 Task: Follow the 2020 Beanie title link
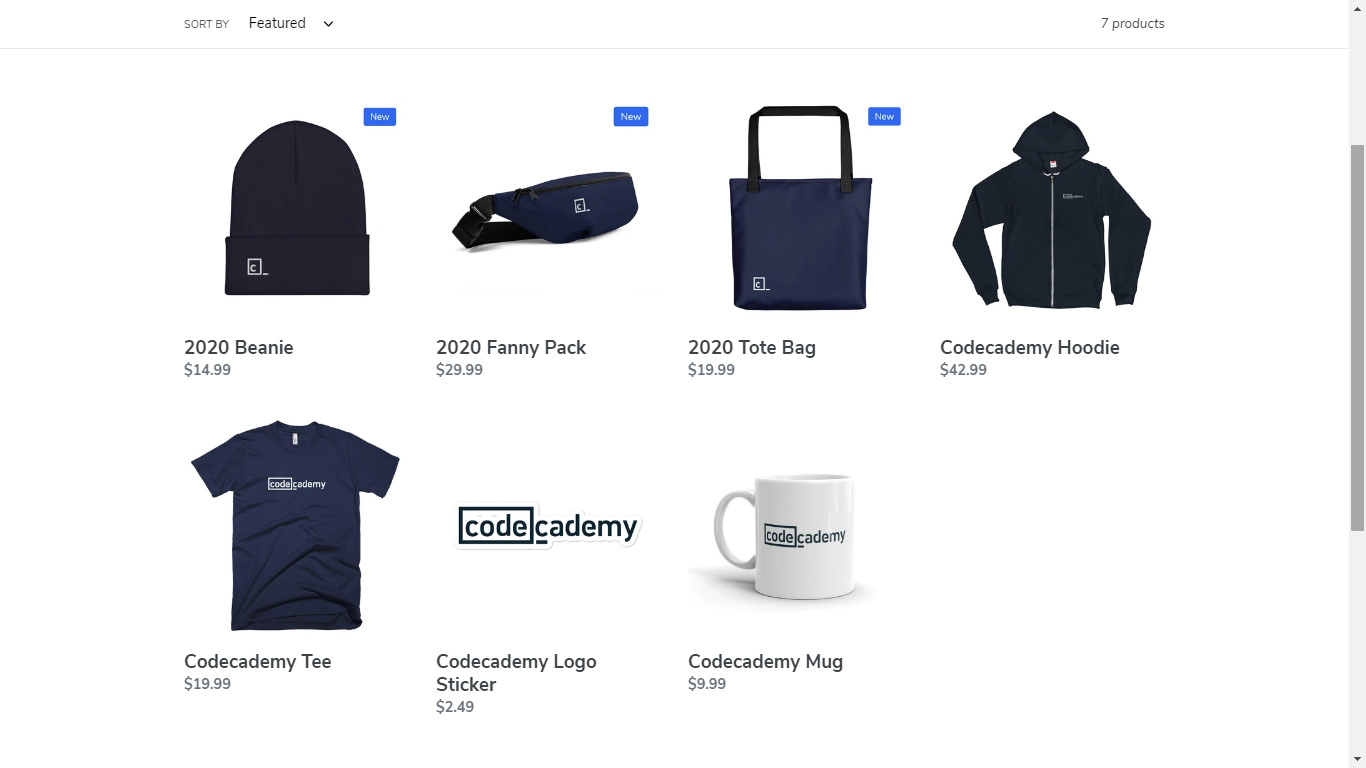coord(239,348)
